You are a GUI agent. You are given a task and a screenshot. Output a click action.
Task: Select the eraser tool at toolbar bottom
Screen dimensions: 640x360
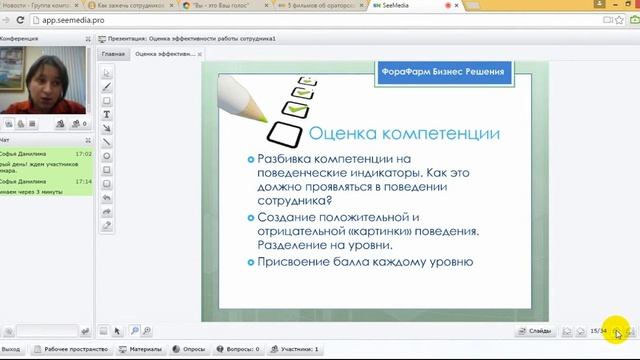(x=107, y=226)
